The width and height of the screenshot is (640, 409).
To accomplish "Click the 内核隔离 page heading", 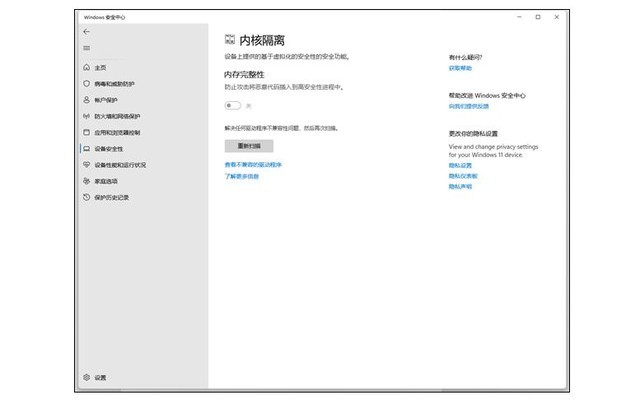I will point(262,40).
